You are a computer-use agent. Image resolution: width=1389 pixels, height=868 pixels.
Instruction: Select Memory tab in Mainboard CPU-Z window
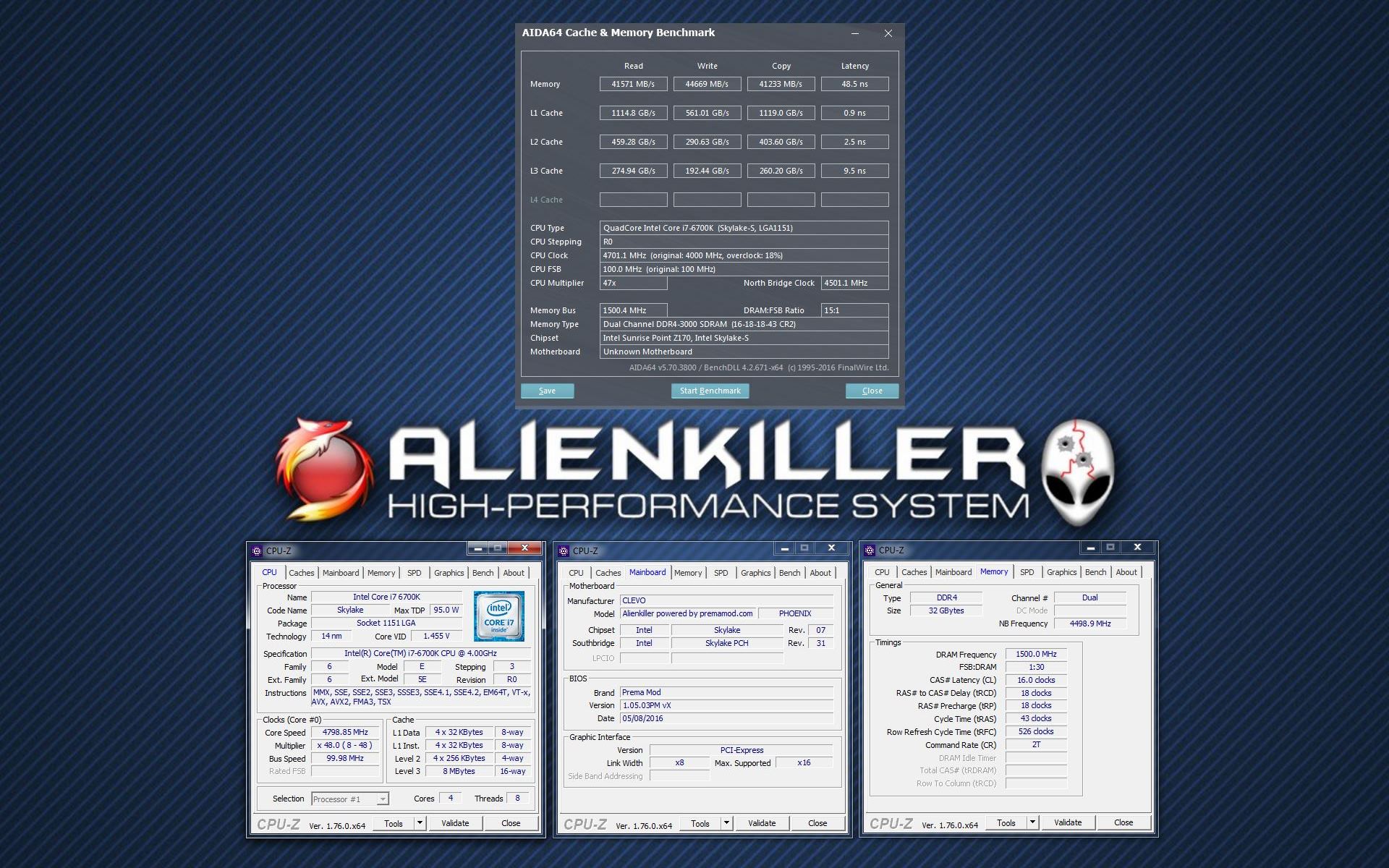click(x=688, y=573)
